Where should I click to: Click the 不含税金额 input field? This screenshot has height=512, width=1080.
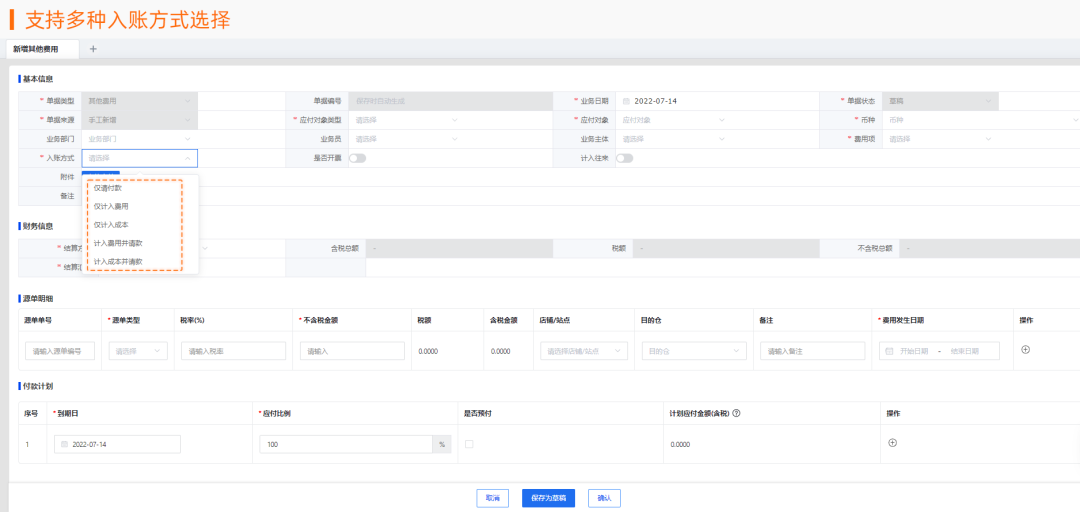[352, 351]
